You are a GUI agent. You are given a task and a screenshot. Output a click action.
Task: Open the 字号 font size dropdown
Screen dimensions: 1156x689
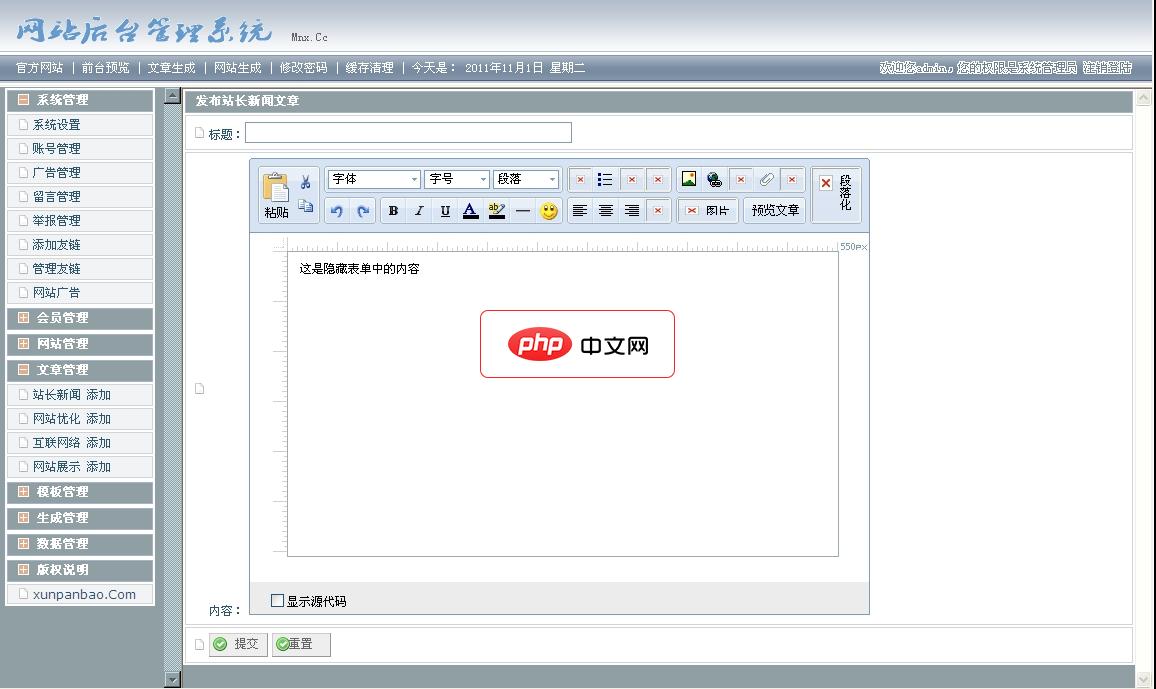(x=458, y=179)
